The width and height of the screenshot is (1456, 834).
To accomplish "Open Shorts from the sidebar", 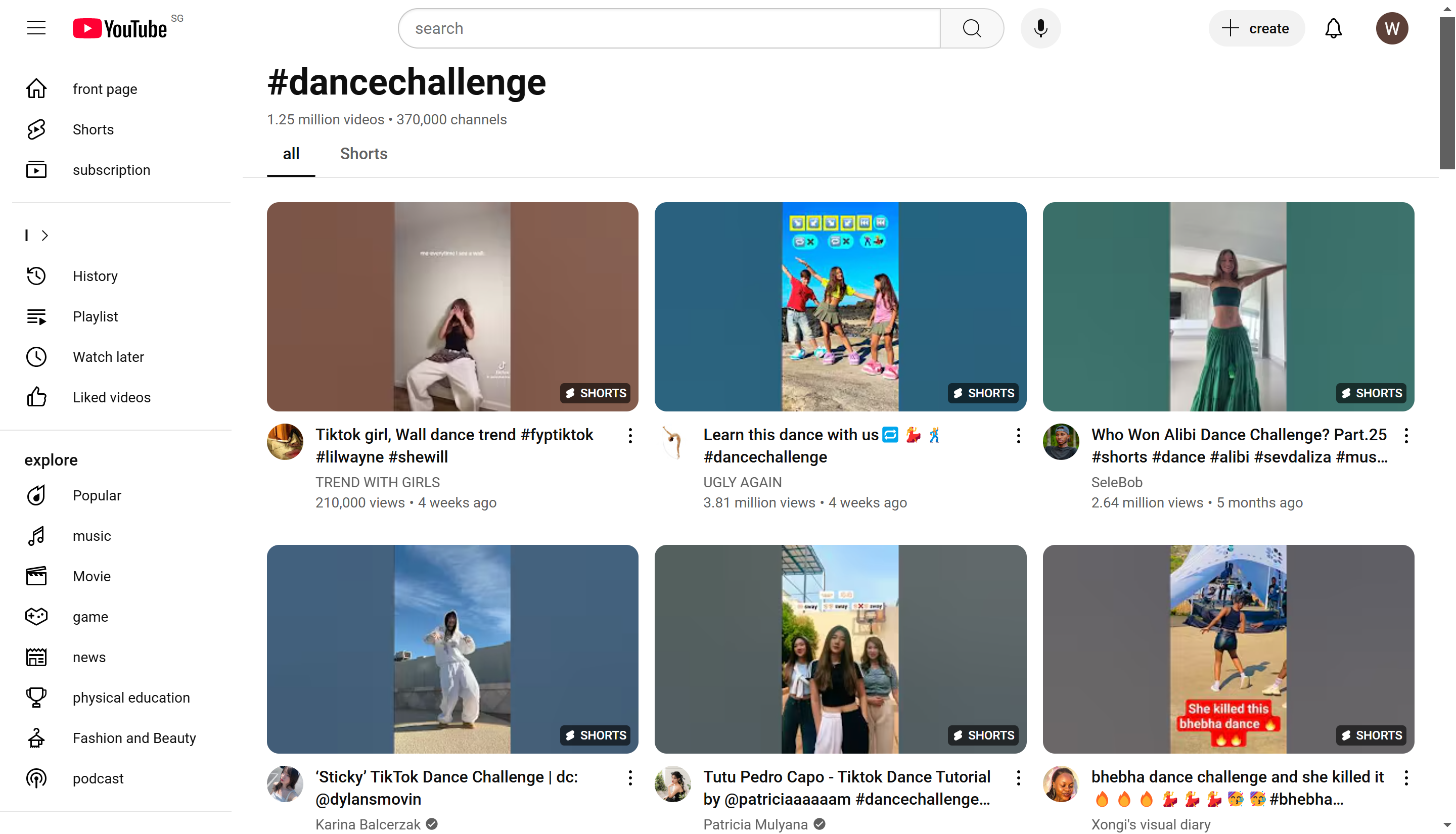I will point(93,129).
